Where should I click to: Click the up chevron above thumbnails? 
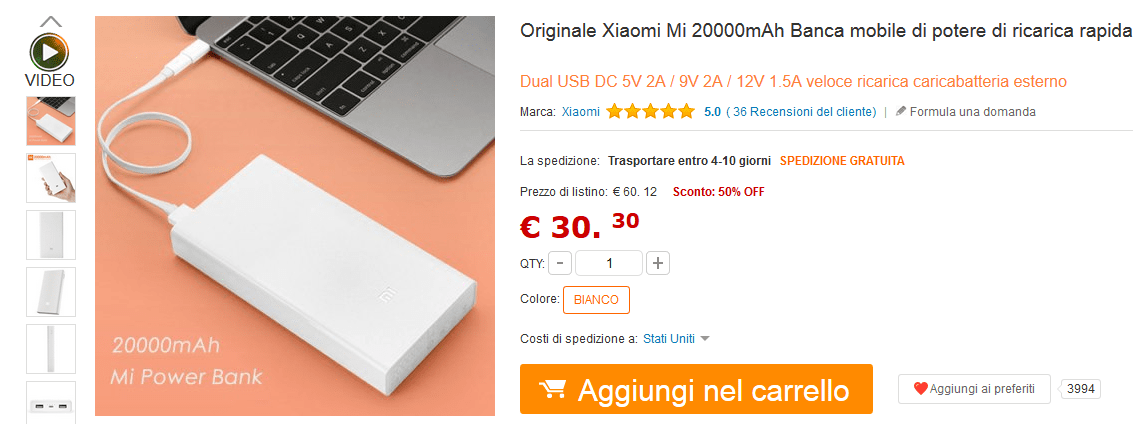51,22
